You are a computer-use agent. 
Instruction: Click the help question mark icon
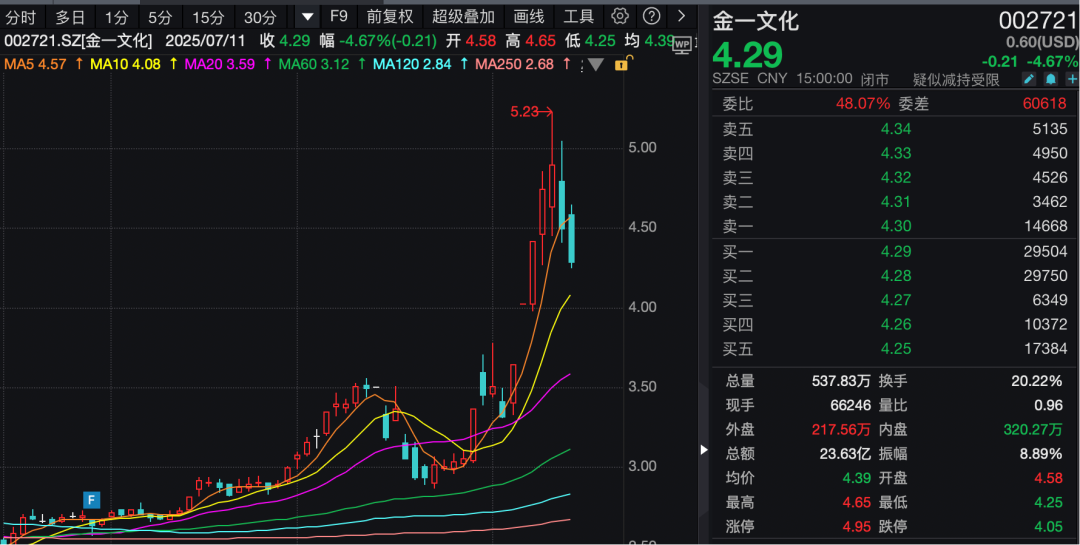tap(651, 16)
